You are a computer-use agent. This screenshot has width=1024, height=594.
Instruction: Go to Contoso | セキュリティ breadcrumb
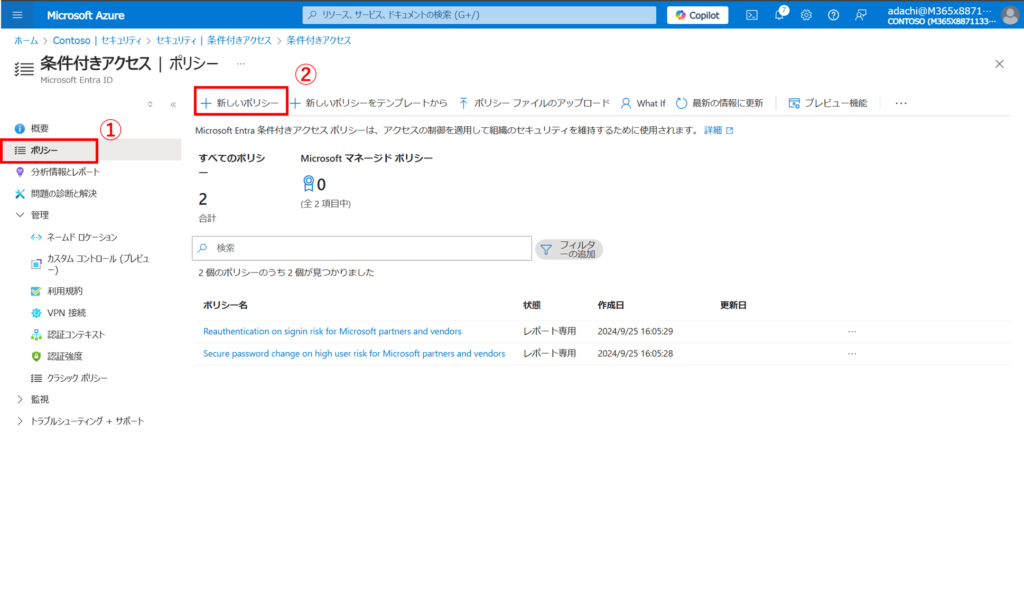pyautogui.click(x=97, y=40)
